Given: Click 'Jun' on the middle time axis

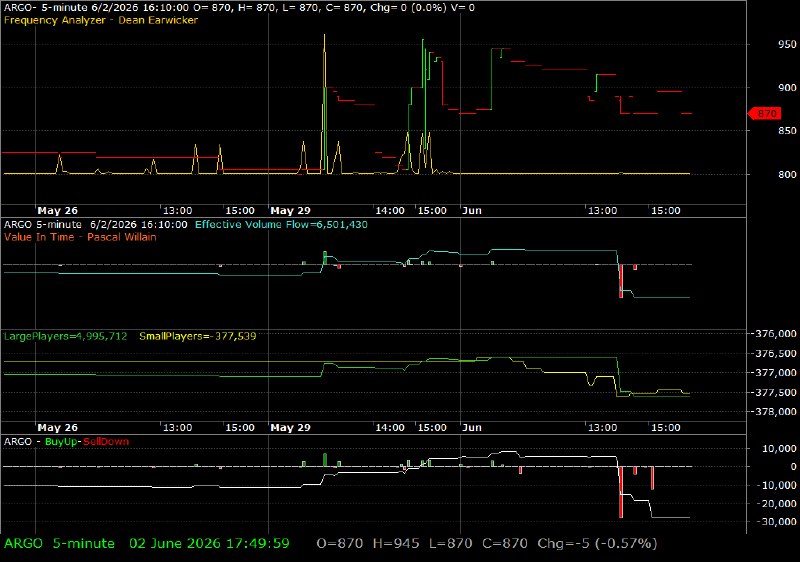Looking at the screenshot, I should 472,427.
